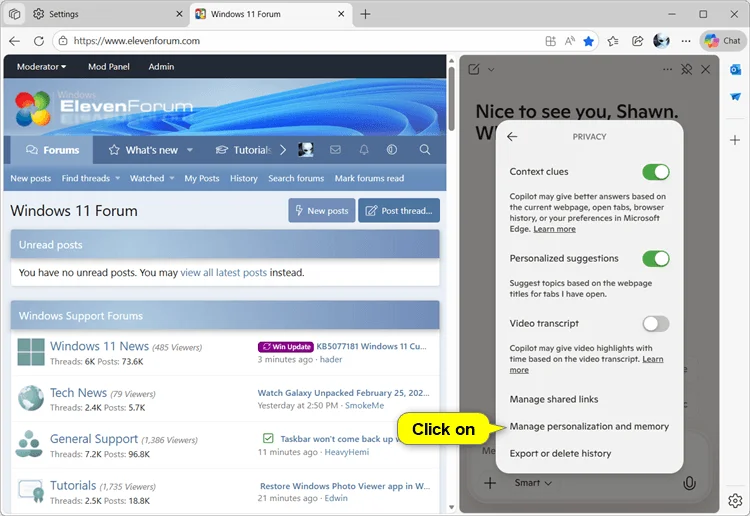750x516 pixels.
Task: Click the blue favorite star icon
Action: 588,41
